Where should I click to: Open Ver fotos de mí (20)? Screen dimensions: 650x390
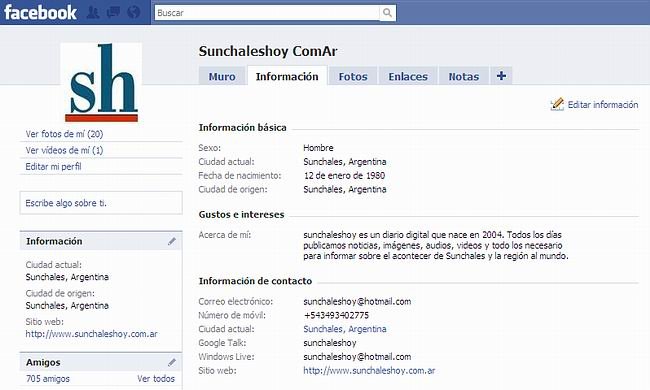point(64,134)
